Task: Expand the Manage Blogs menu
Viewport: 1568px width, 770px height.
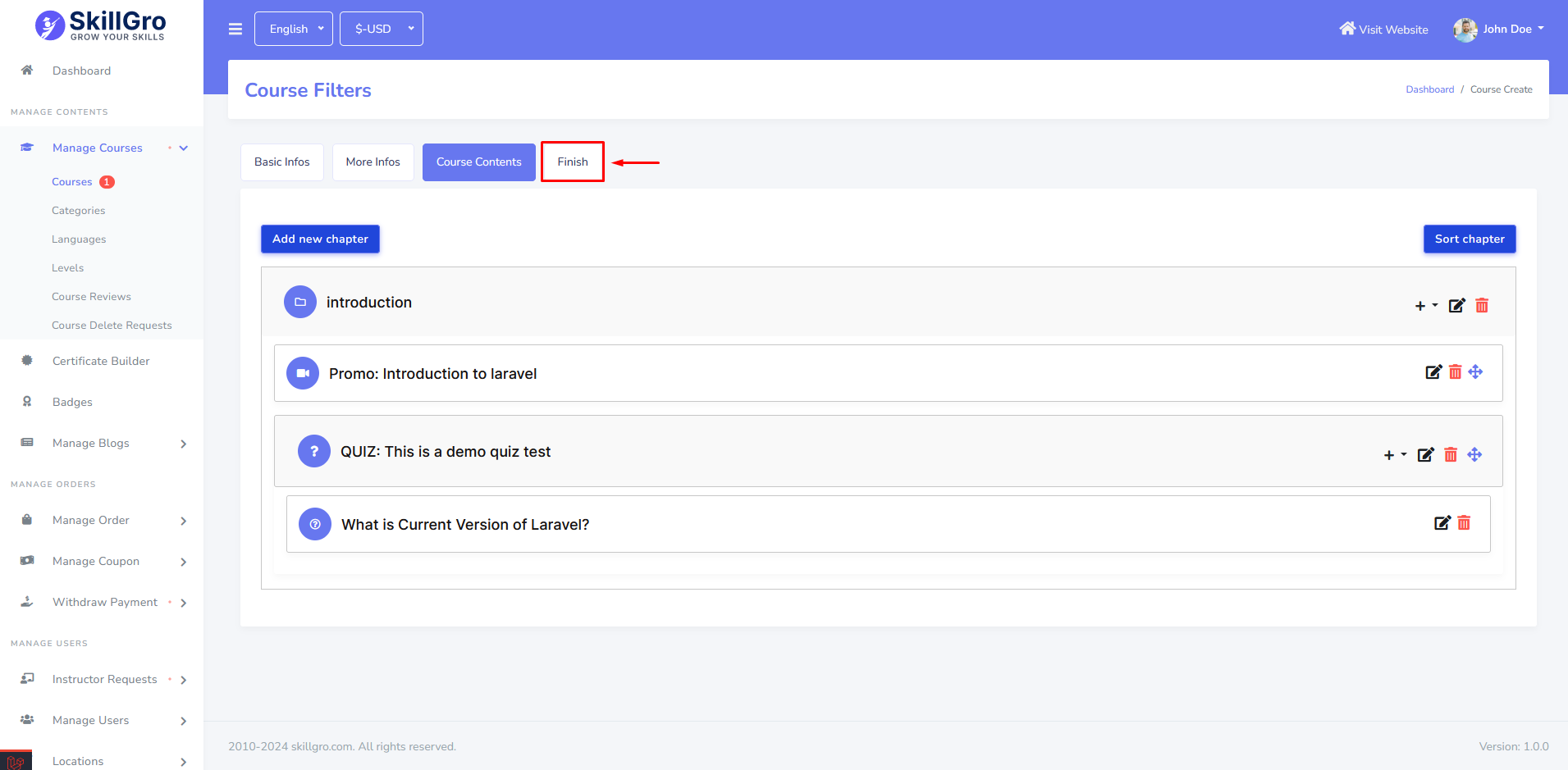Action: pos(184,444)
